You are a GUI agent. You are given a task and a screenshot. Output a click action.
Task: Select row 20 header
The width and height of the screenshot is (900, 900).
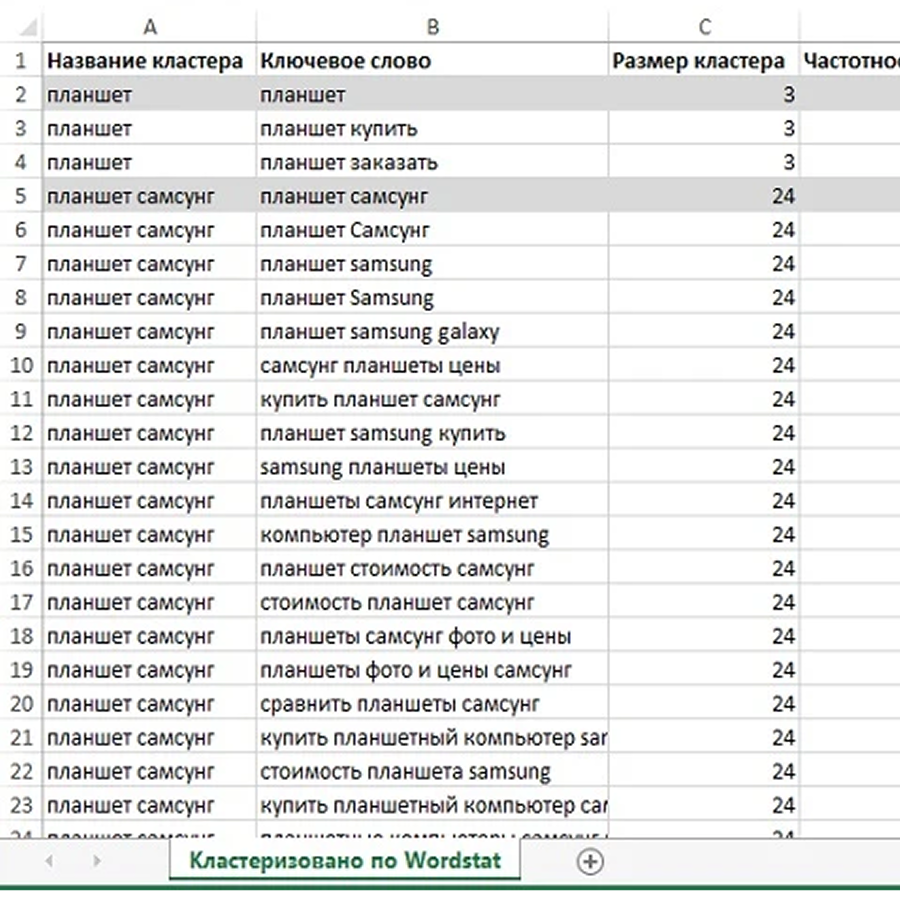coord(21,704)
